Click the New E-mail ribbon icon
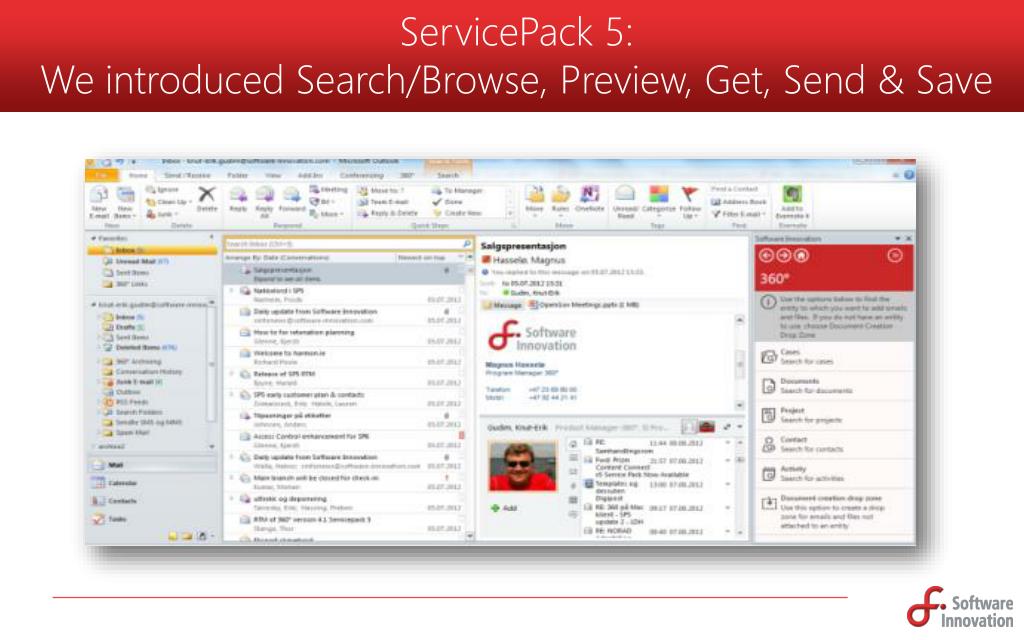This screenshot has width=1024, height=640. (x=99, y=195)
